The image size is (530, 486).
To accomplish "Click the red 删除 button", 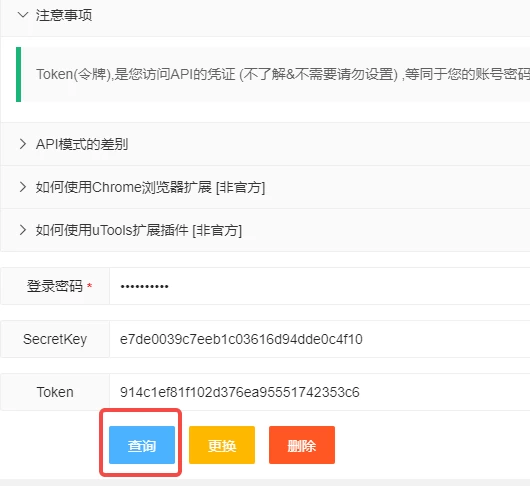I will pos(302,445).
